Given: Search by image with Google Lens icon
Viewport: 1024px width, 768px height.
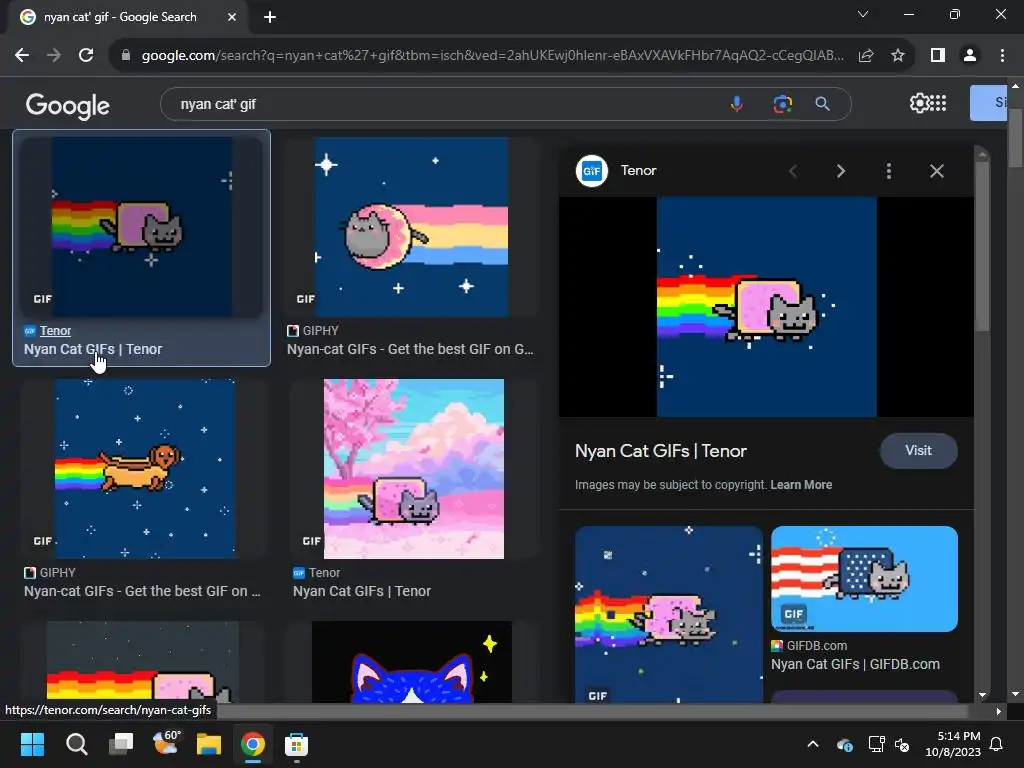Looking at the screenshot, I should pyautogui.click(x=782, y=104).
